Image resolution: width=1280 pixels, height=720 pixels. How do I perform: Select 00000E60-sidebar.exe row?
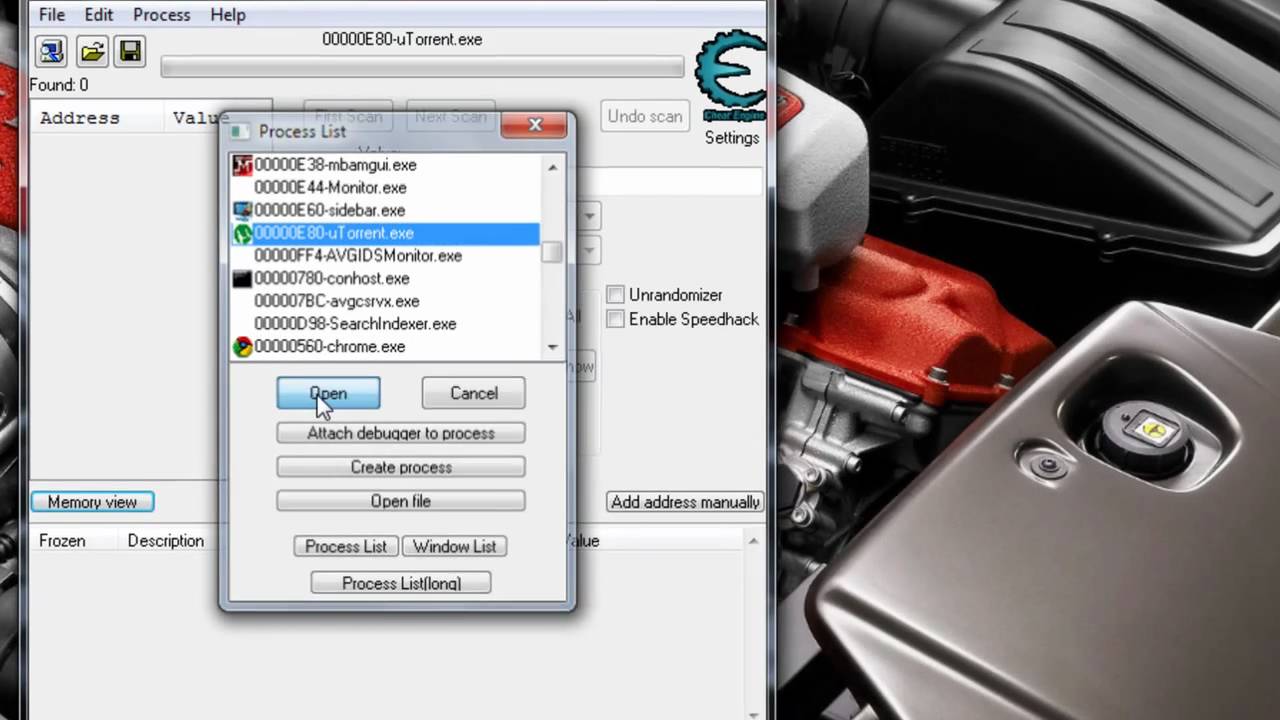(385, 210)
